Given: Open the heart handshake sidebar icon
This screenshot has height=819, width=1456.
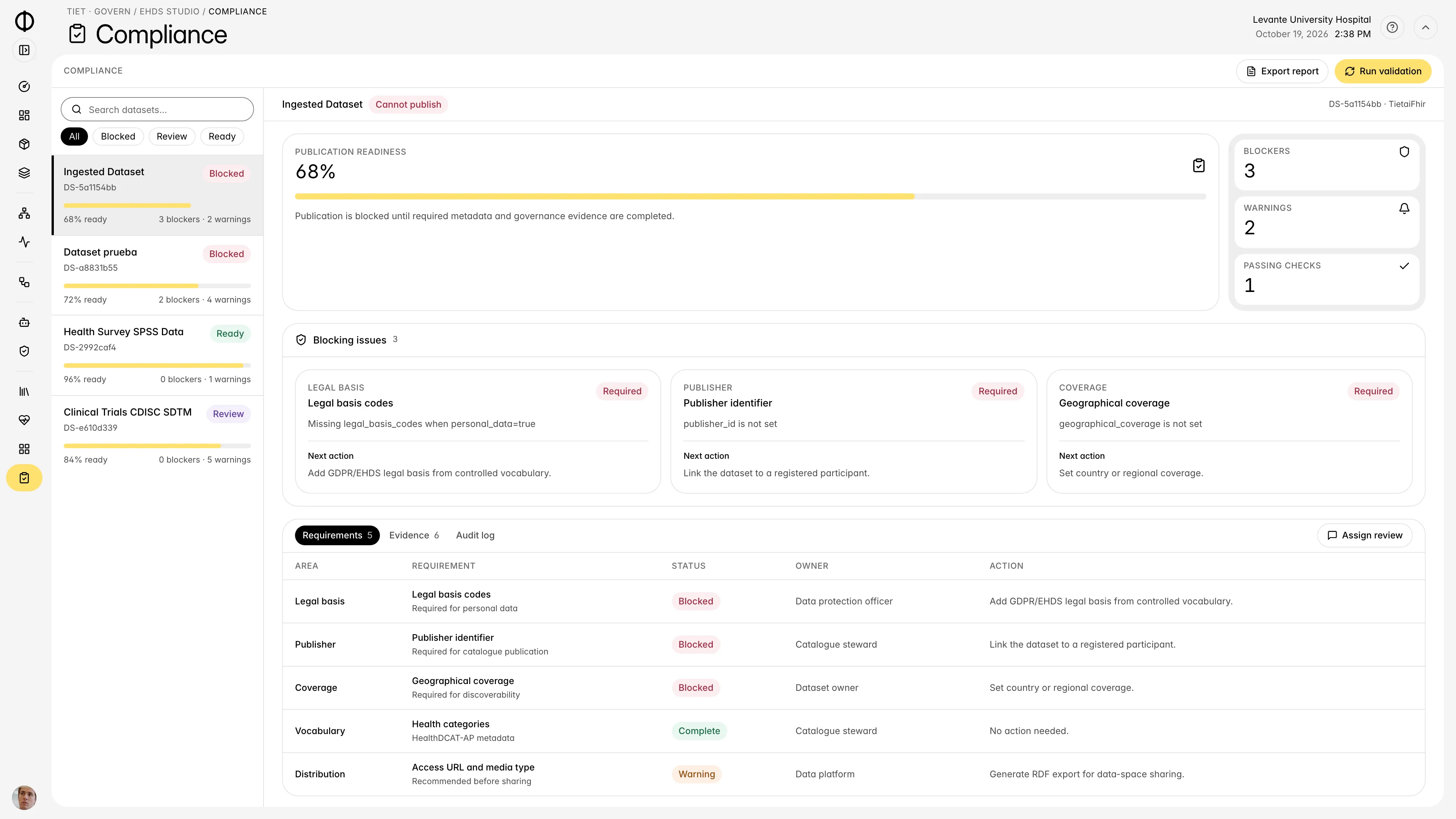Looking at the screenshot, I should click(24, 420).
